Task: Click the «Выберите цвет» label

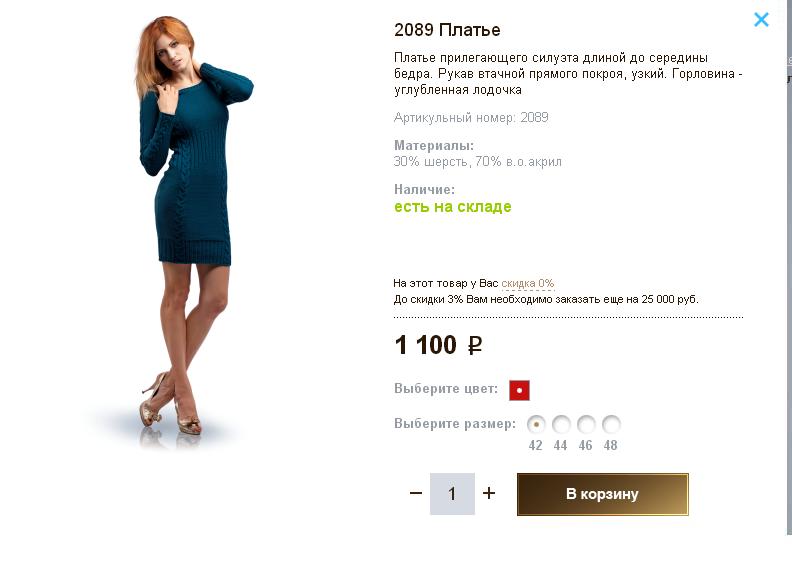Action: tap(446, 389)
